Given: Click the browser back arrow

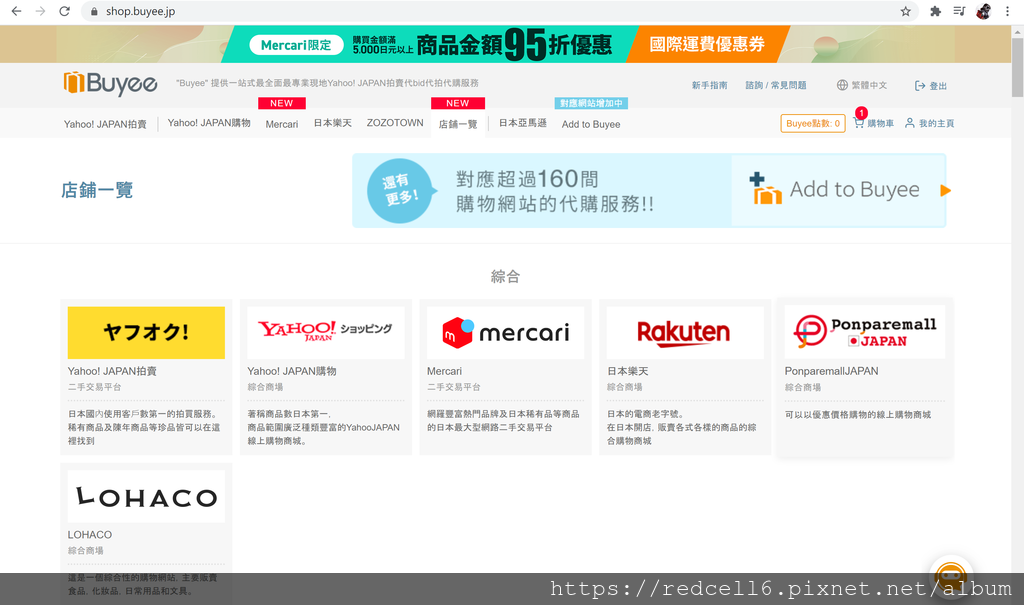Looking at the screenshot, I should [16, 11].
